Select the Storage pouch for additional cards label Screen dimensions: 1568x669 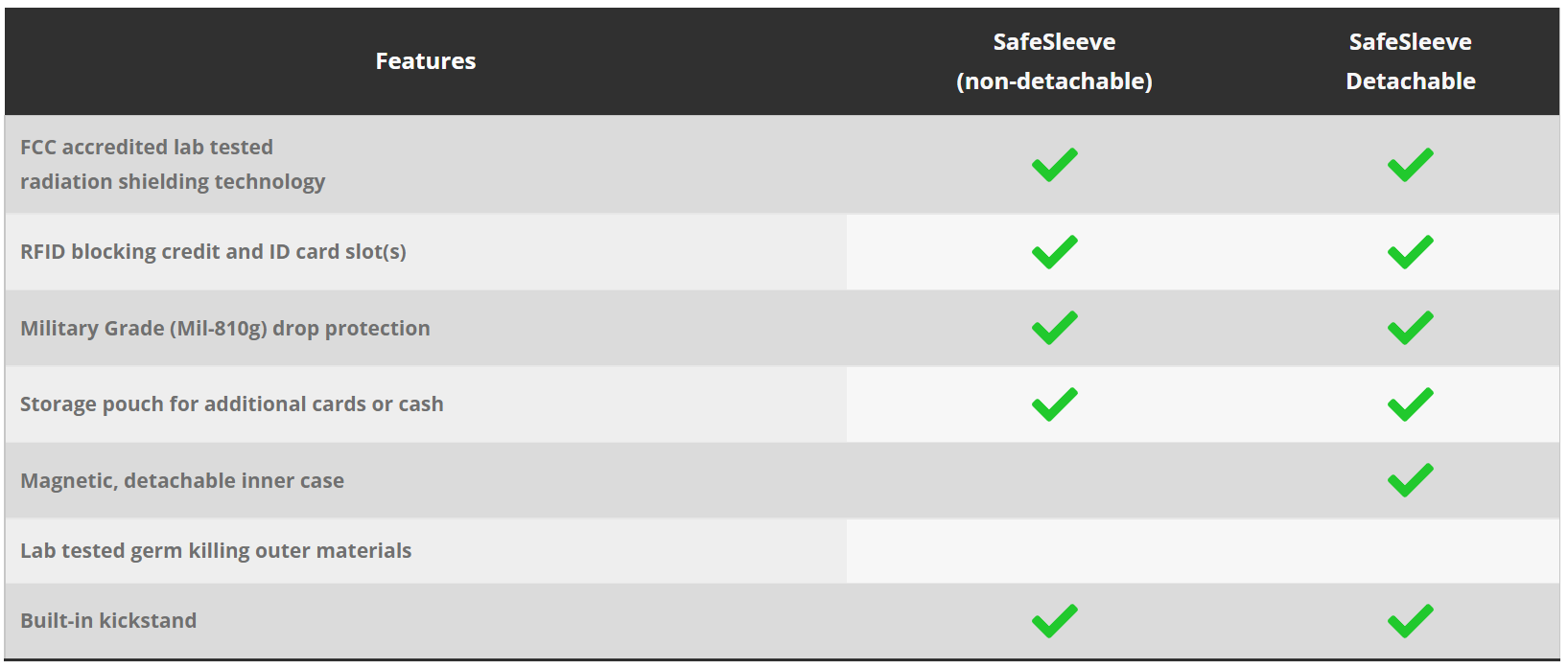tap(232, 404)
